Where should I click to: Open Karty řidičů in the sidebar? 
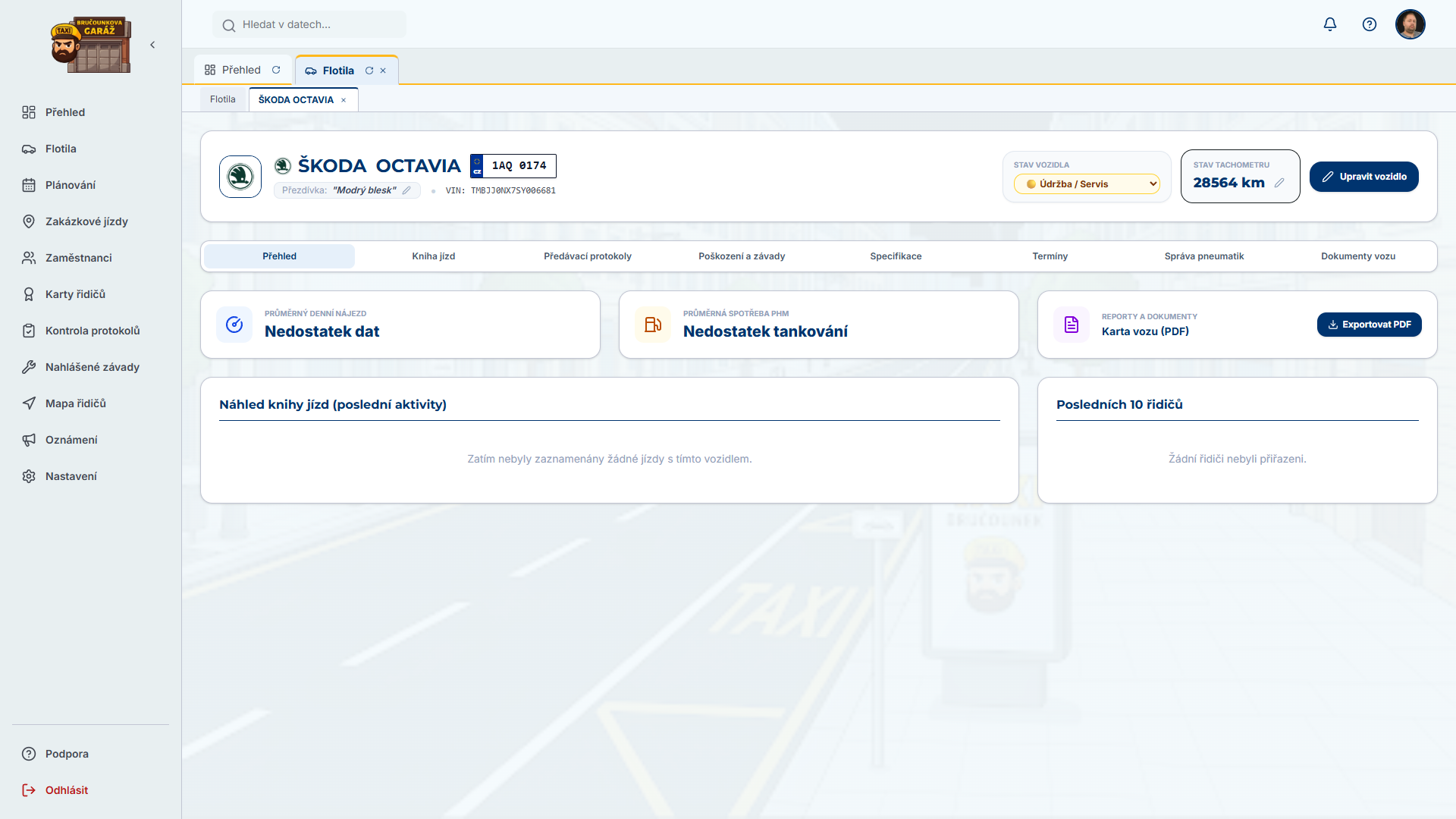[x=91, y=294]
